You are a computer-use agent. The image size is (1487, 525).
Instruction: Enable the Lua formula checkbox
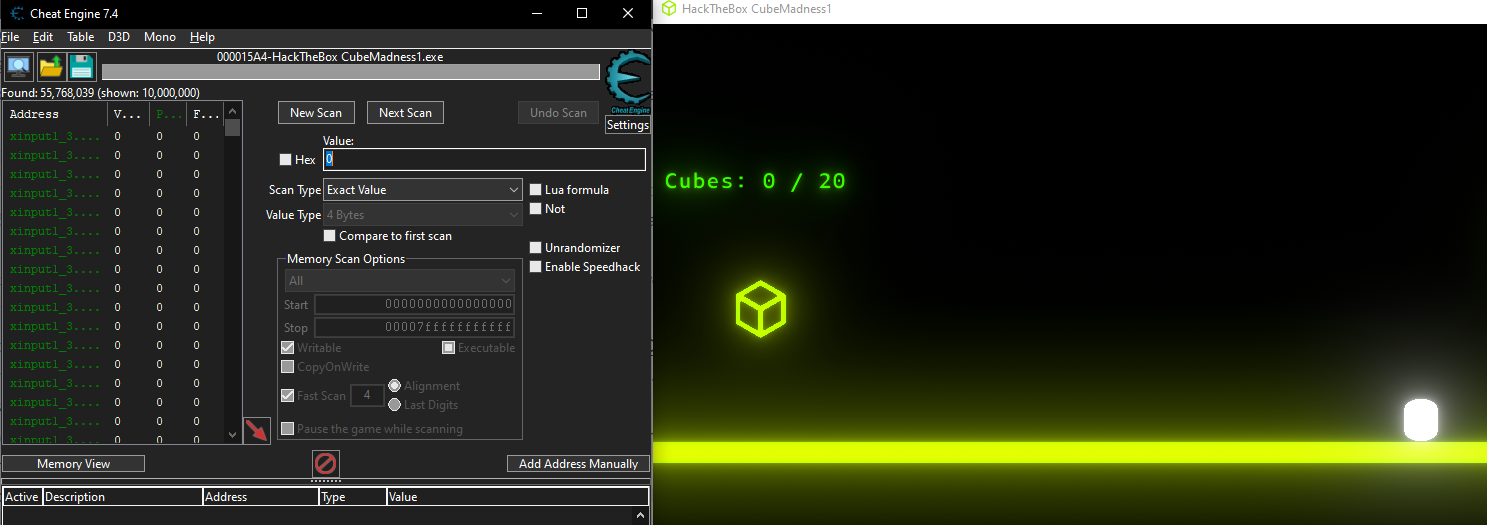point(536,190)
